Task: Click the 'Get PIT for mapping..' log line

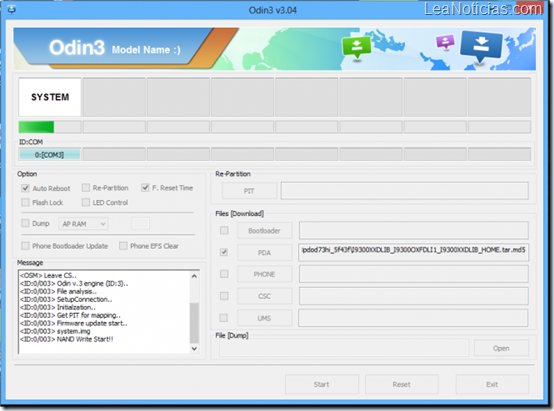Action: (x=70, y=315)
